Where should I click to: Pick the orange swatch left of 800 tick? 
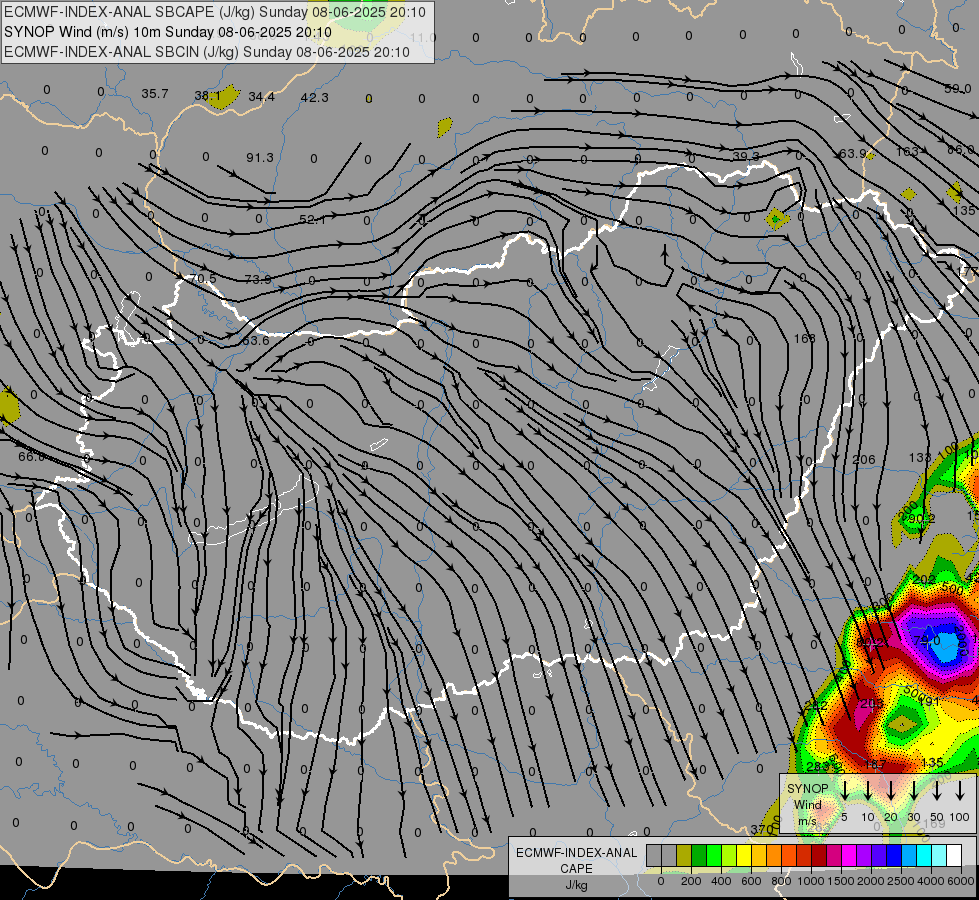coord(774,855)
